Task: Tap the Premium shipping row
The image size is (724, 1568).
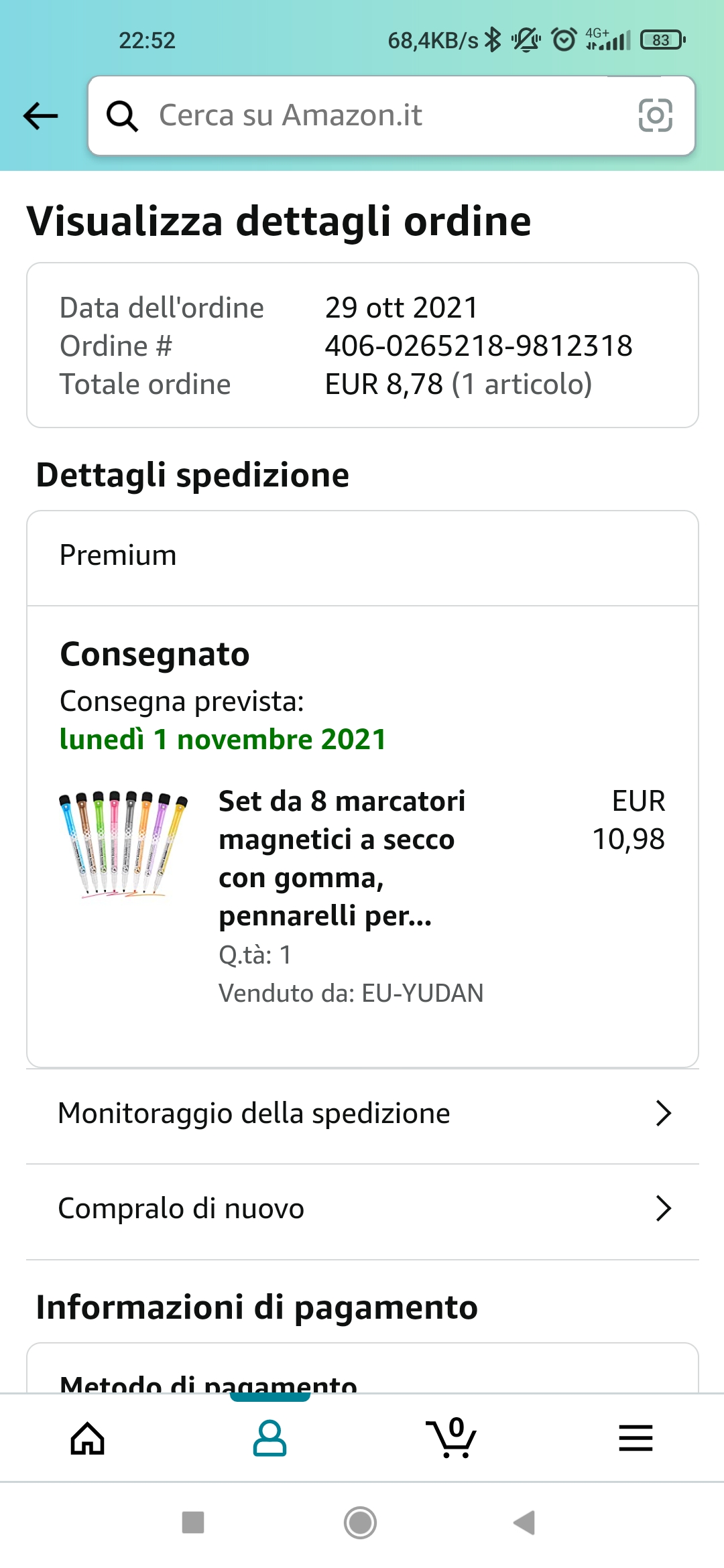Action: [362, 556]
